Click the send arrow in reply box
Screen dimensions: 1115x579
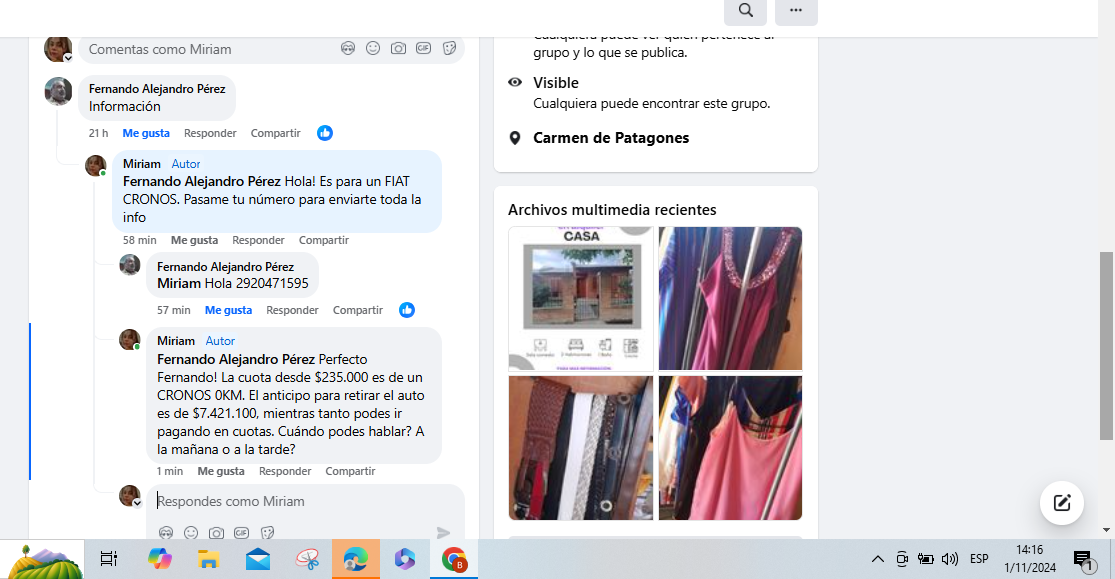point(444,533)
